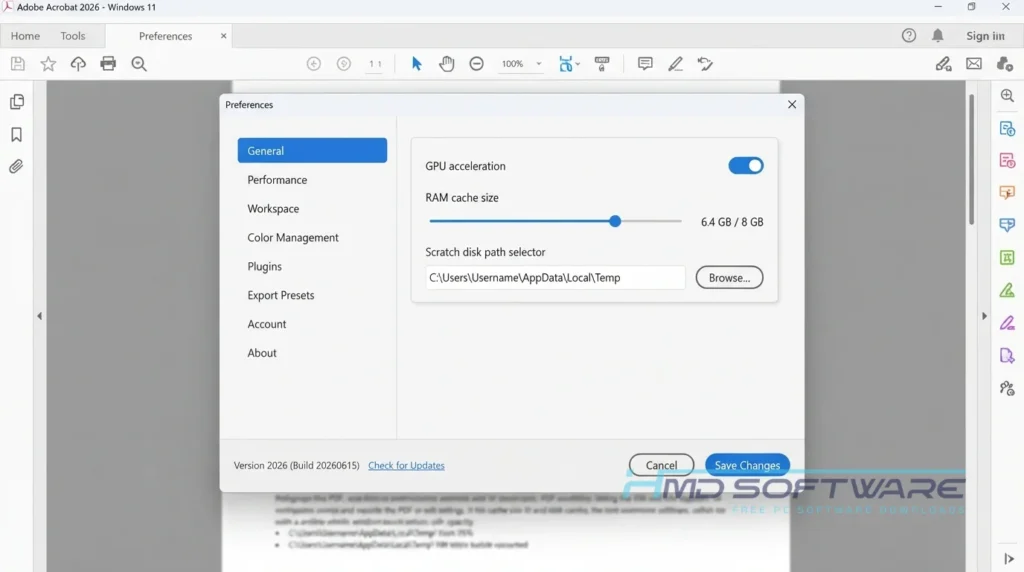This screenshot has height=572, width=1024.
Task: Open the attachments paperclip icon
Action: [x=16, y=167]
